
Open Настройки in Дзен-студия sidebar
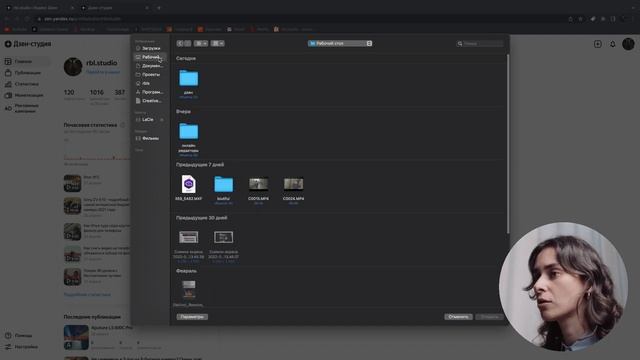coord(22,347)
